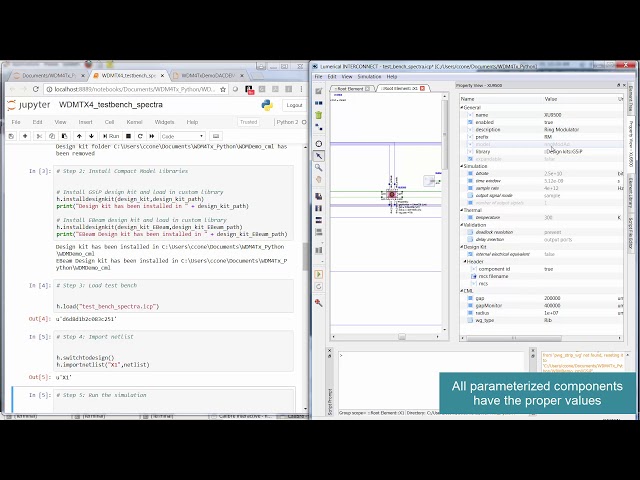
Task: Open the Widgets menu in Jupyter
Action: (x=164, y=122)
